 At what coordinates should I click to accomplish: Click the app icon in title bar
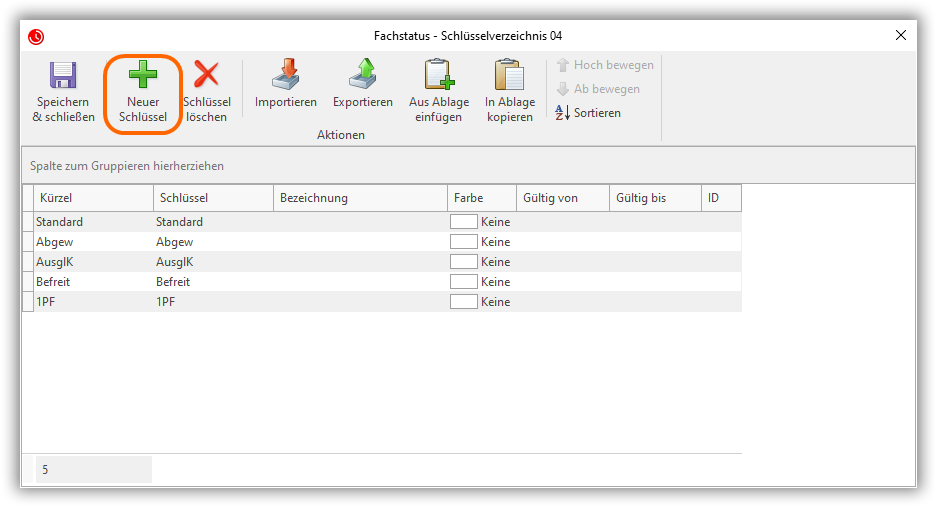pos(36,36)
